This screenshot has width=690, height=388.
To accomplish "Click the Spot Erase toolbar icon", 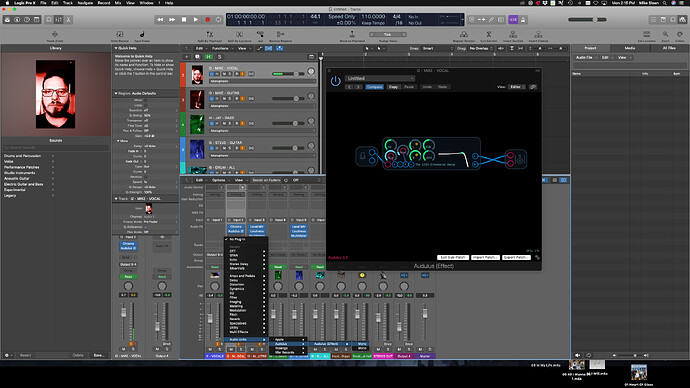I will coord(142,34).
